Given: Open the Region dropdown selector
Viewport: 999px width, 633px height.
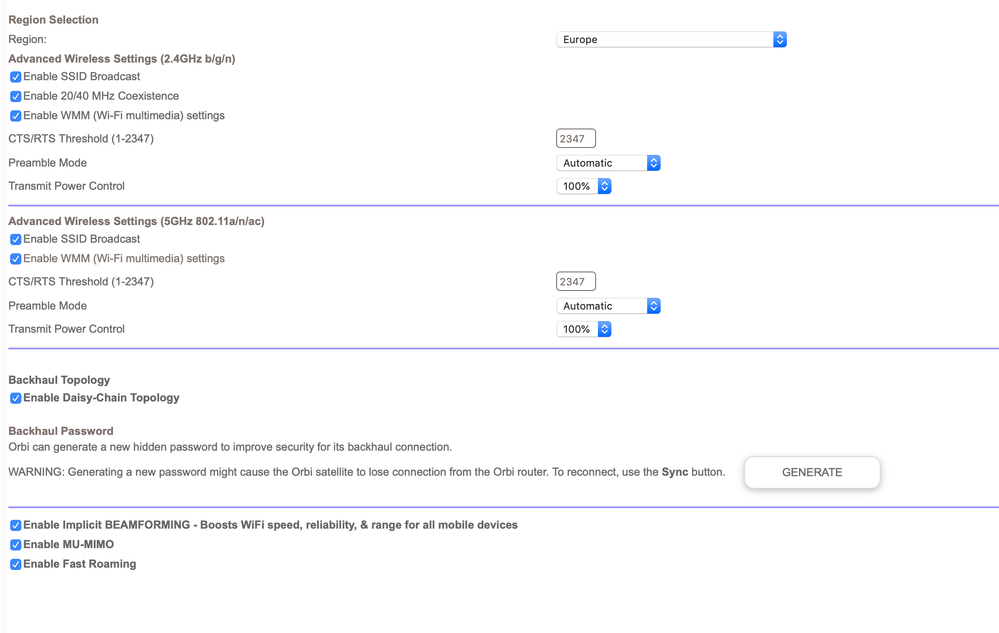Looking at the screenshot, I should click(670, 39).
